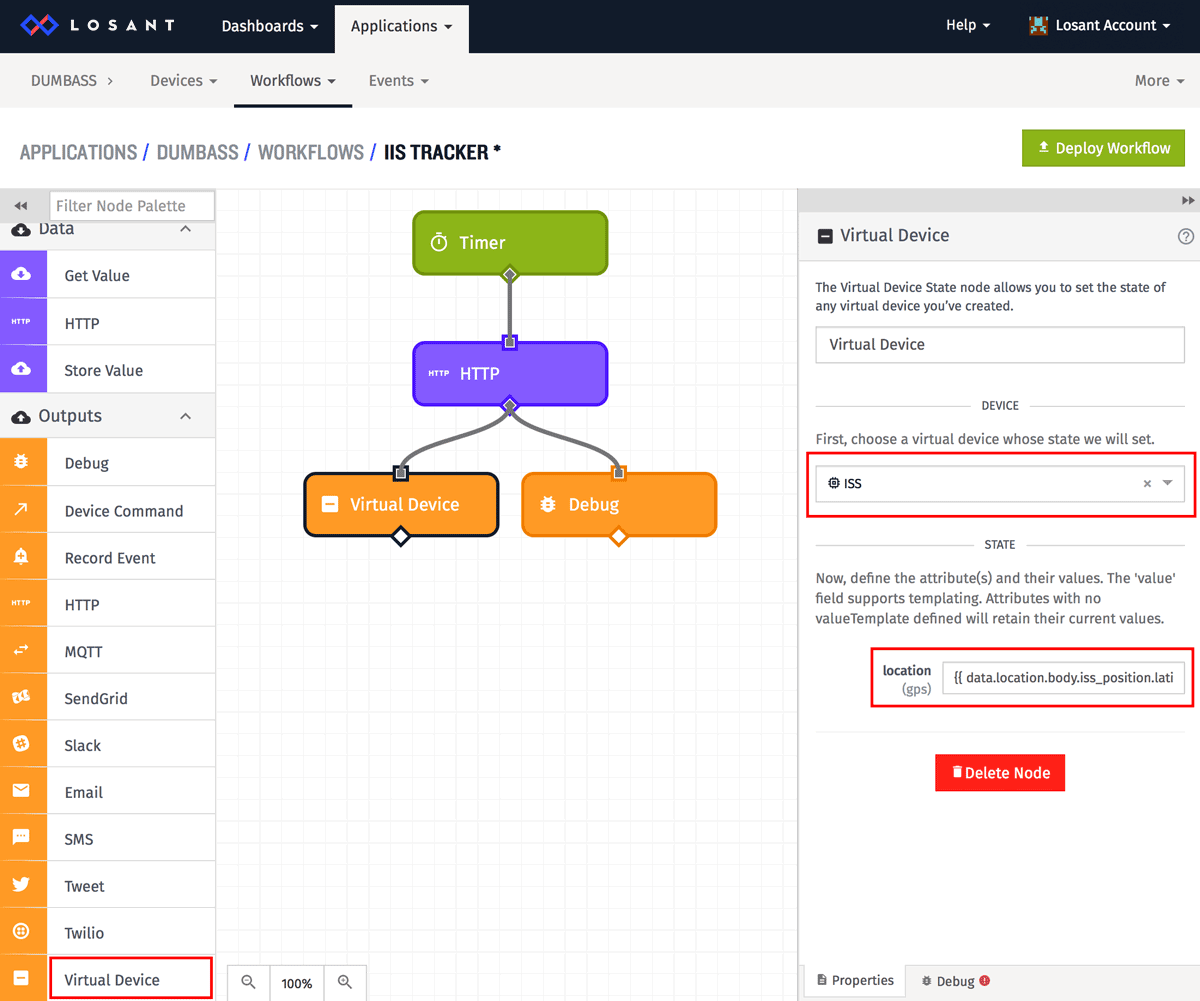This screenshot has height=1001, width=1200.
Task: Click the Debug bug icon in palette
Action: pyautogui.click(x=21, y=463)
